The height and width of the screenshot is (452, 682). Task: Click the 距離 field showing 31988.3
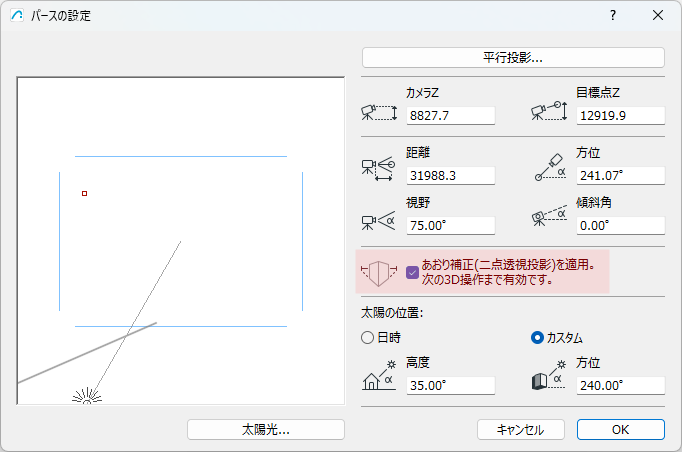451,176
